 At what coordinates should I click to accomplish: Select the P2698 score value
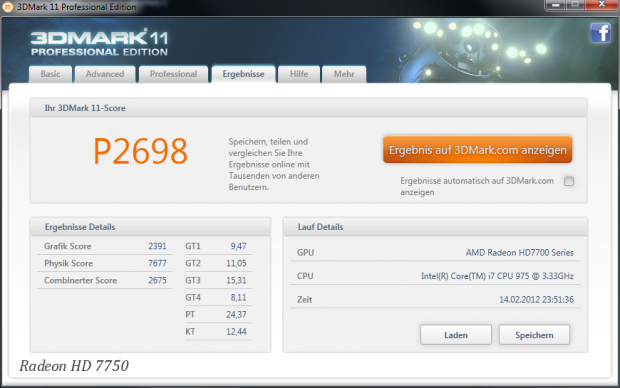[x=140, y=151]
